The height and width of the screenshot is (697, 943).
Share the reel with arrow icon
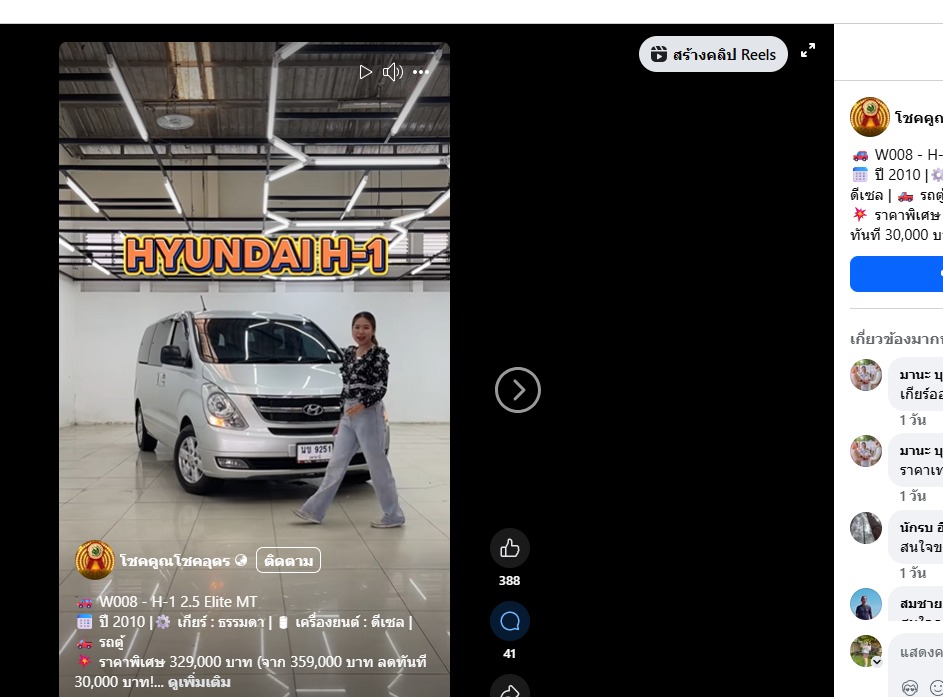coord(509,689)
